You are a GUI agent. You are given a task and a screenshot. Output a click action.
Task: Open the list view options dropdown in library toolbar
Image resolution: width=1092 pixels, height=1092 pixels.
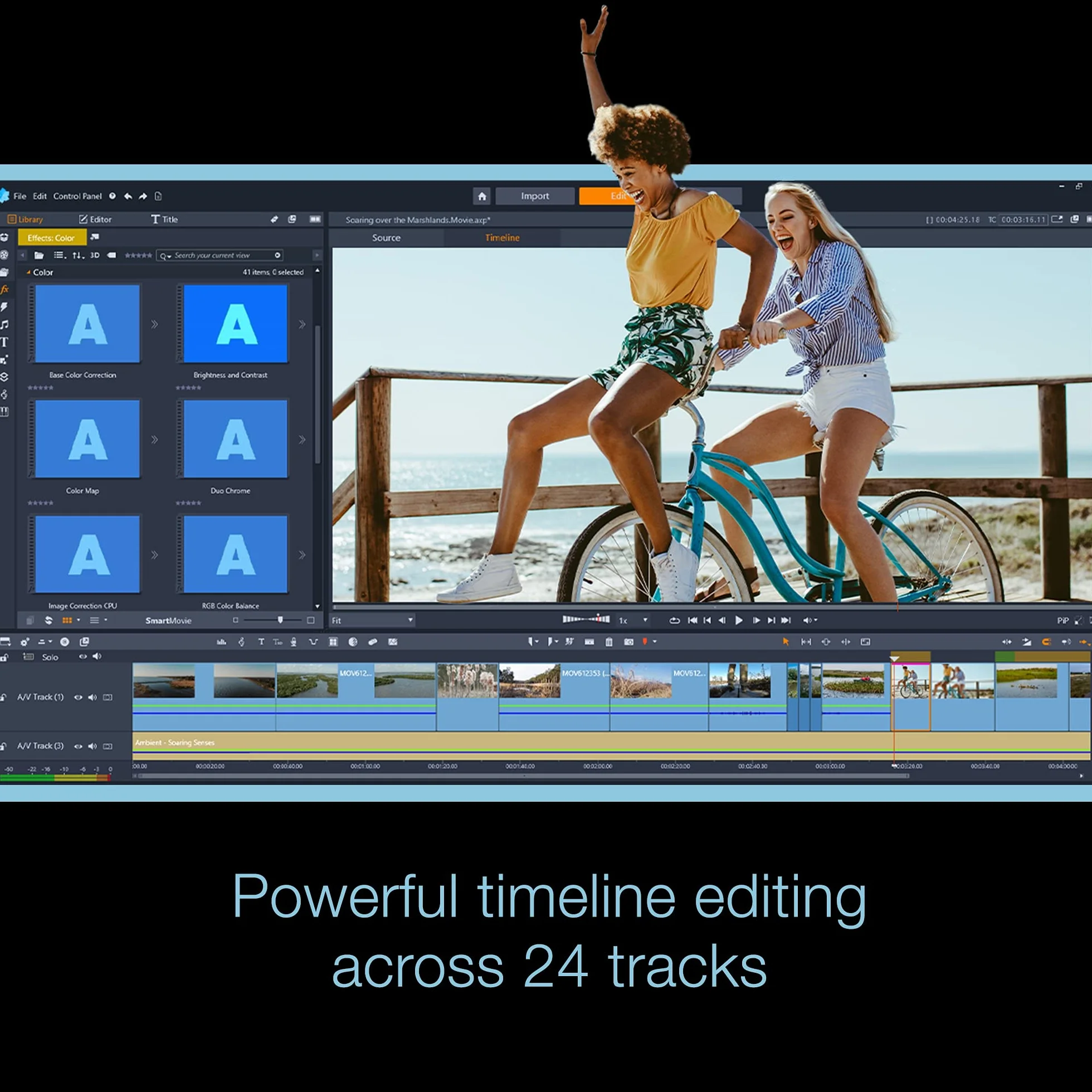coord(60,256)
